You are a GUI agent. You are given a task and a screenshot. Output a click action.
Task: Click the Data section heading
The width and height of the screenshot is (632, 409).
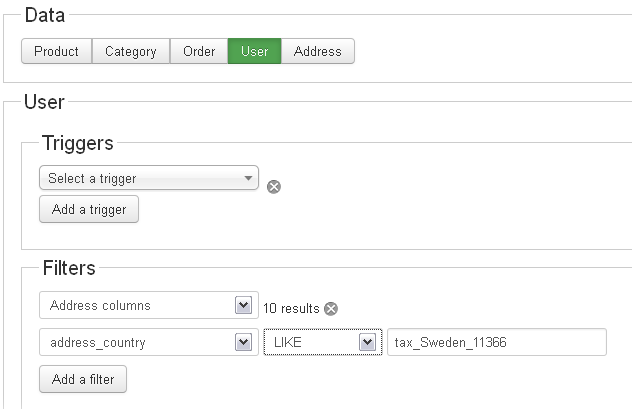pos(44,15)
